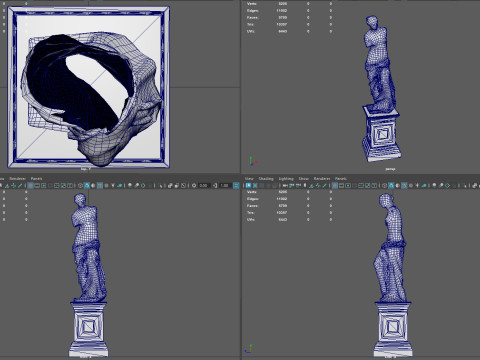Screen dimensions: 480x360
Task: Toggle X-ray mode in bottom-left viewport toolbar
Action: pyautogui.click(x=170, y=185)
